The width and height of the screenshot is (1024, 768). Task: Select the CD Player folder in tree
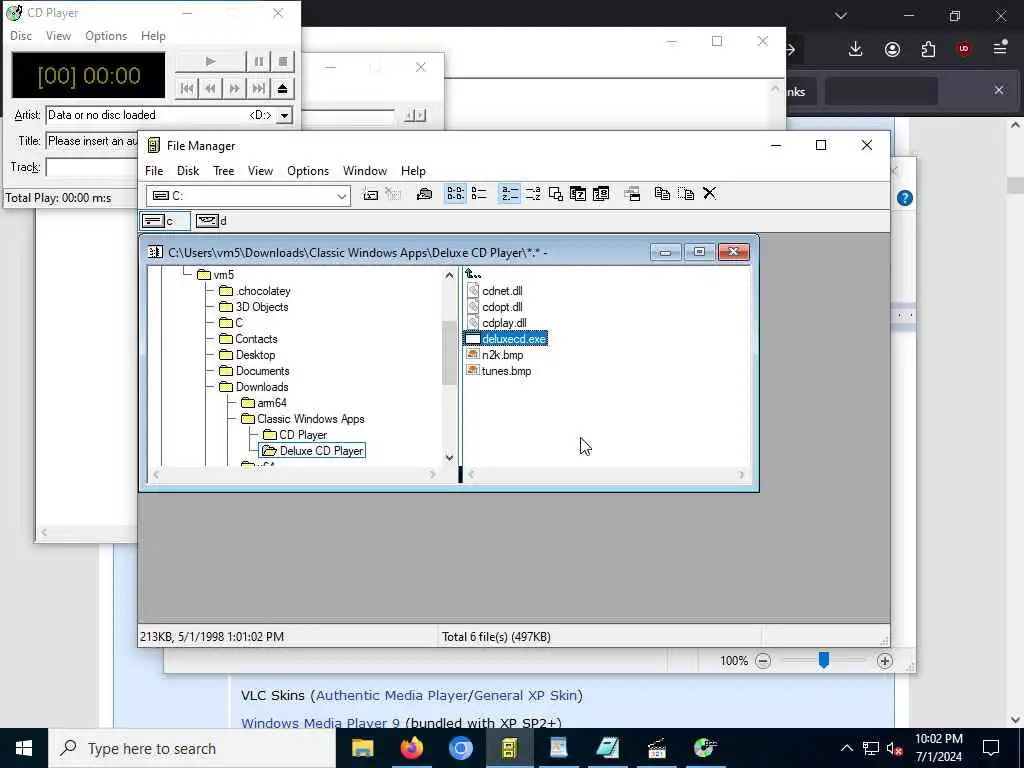(295, 435)
